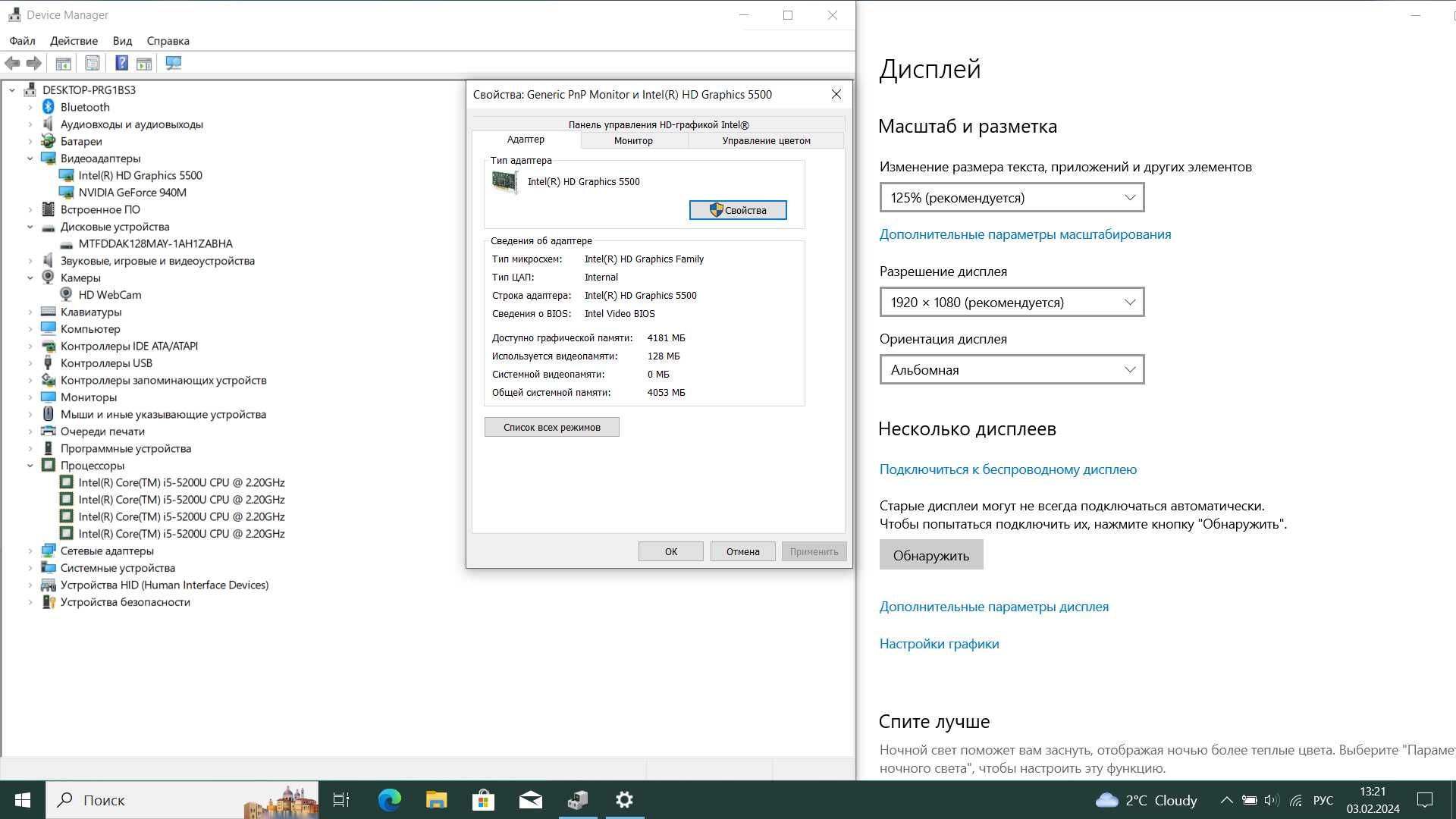
Task: Click the Windows Start button
Action: (x=23, y=800)
